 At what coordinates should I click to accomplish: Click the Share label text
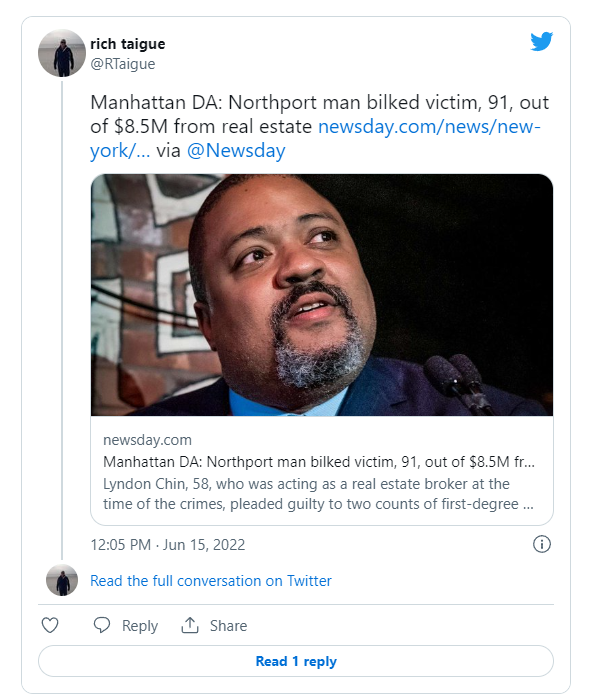[228, 626]
